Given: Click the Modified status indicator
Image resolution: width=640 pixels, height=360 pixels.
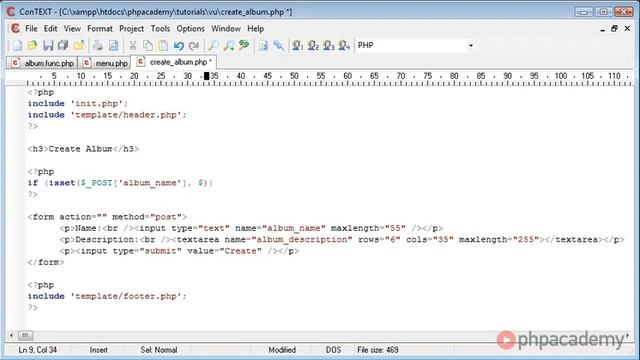Looking at the screenshot, I should 282,350.
